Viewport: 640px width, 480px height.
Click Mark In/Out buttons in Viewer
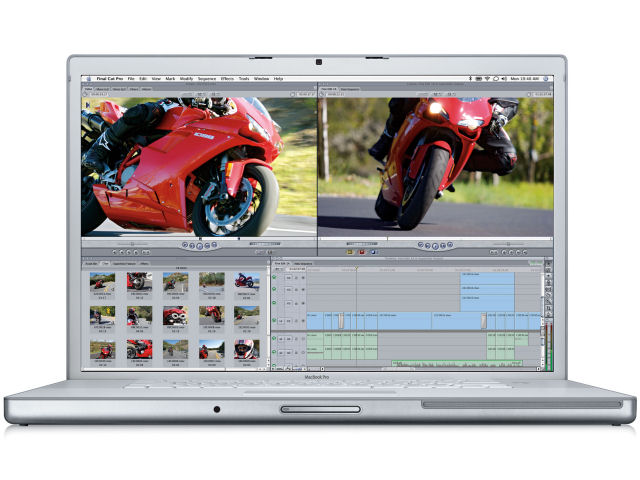[x=146, y=252]
